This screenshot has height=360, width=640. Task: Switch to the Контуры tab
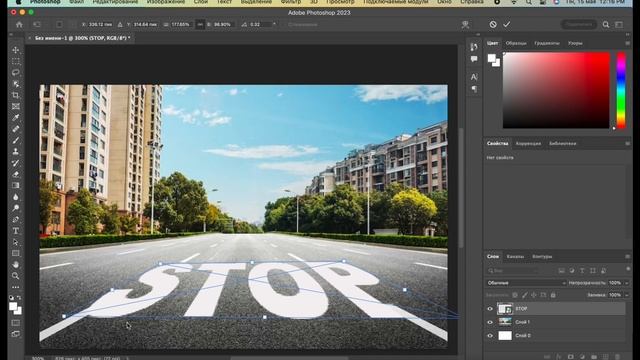(x=542, y=257)
